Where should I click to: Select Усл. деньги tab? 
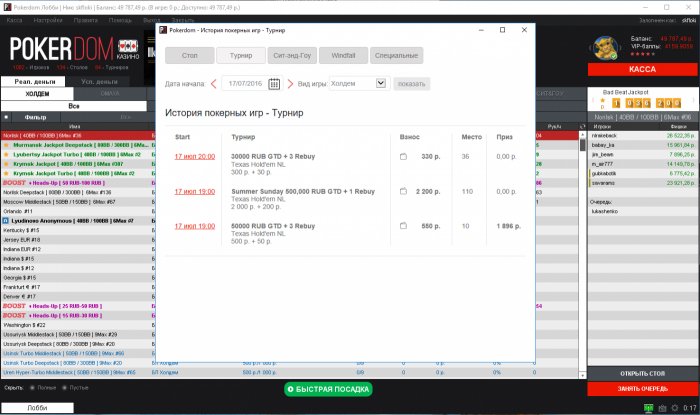pos(99,82)
